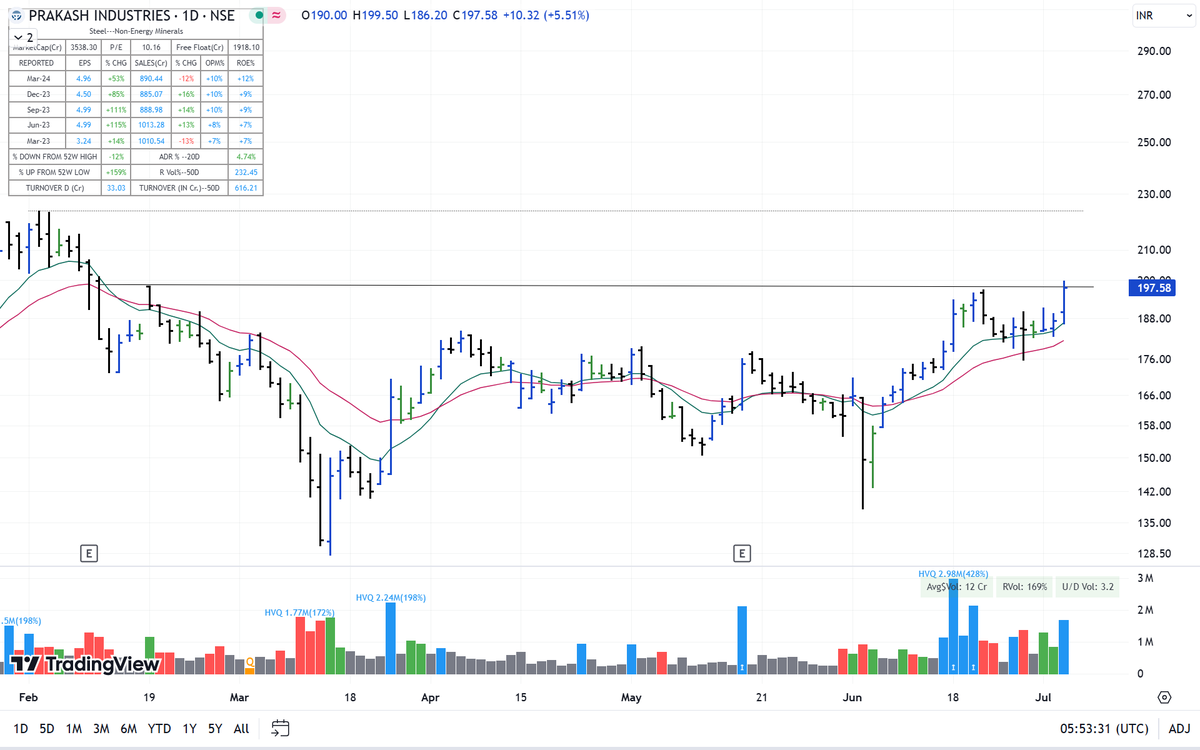Viewport: 1200px width, 750px height.
Task: Click the 197.58 current price label
Action: coord(1155,288)
